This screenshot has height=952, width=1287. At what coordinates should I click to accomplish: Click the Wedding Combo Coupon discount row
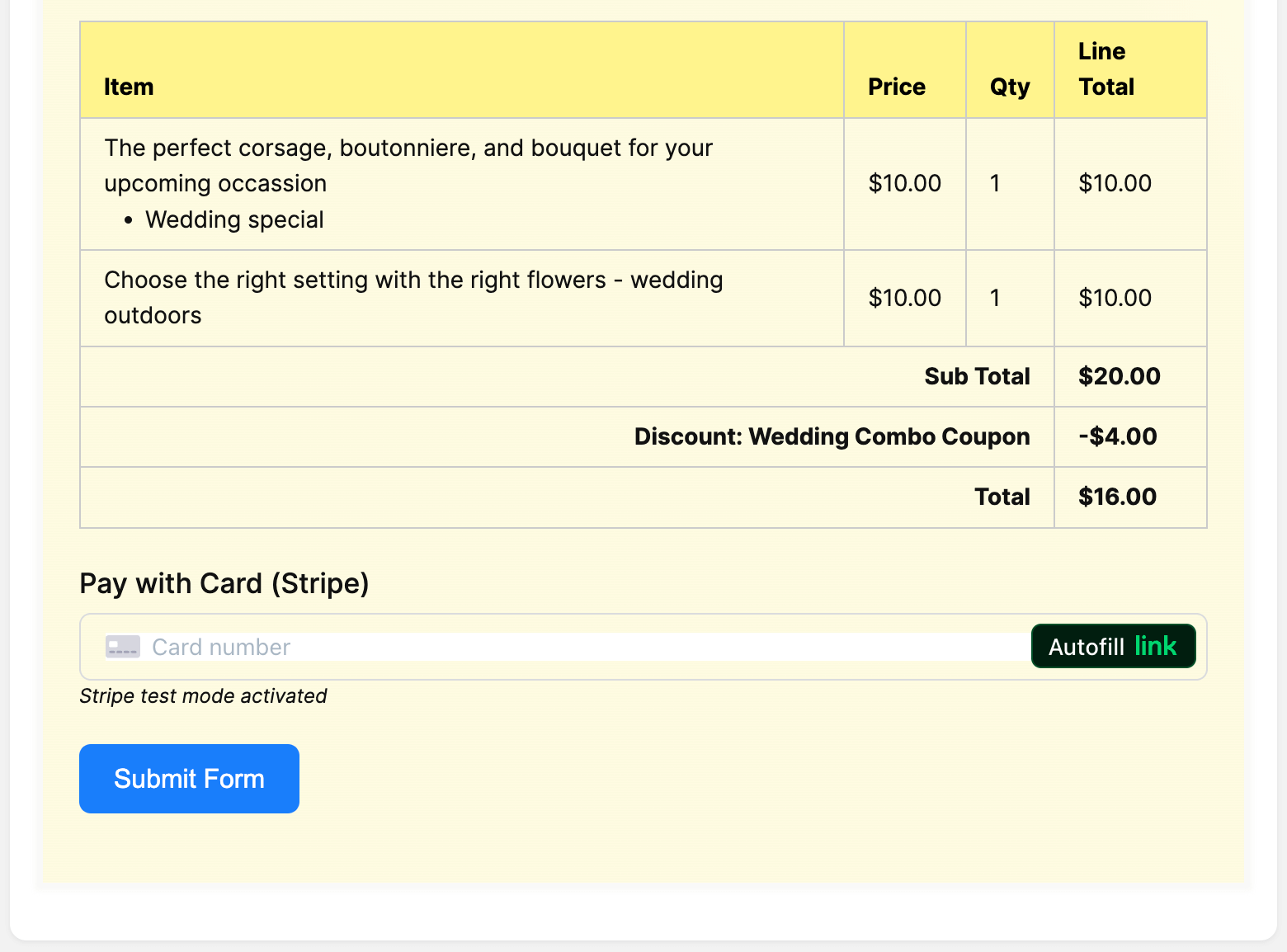click(832, 436)
